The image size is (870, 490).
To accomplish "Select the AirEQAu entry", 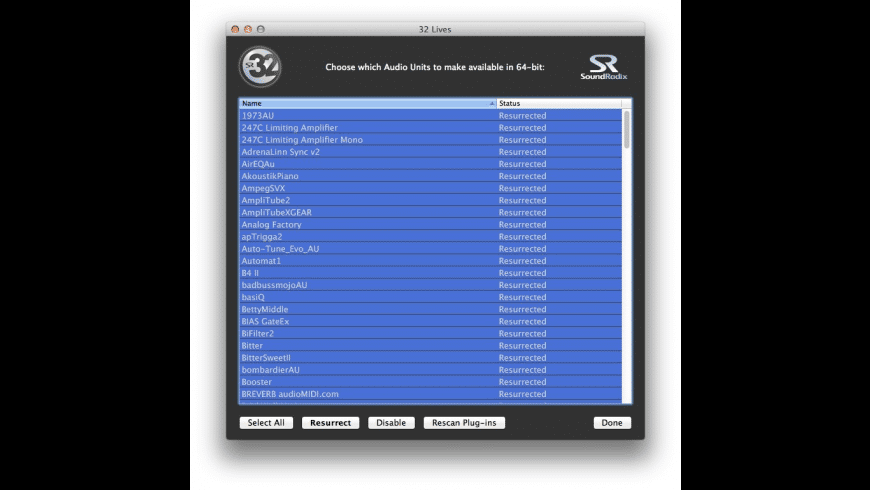I will tap(431, 164).
